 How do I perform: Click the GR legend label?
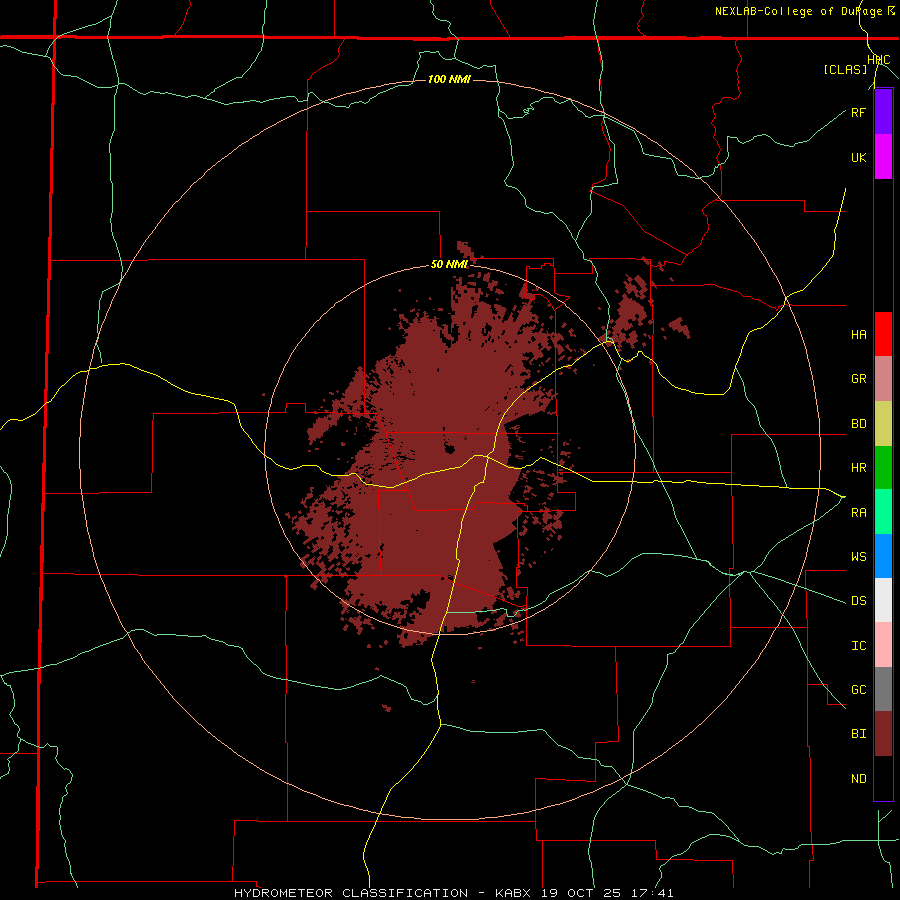(858, 379)
